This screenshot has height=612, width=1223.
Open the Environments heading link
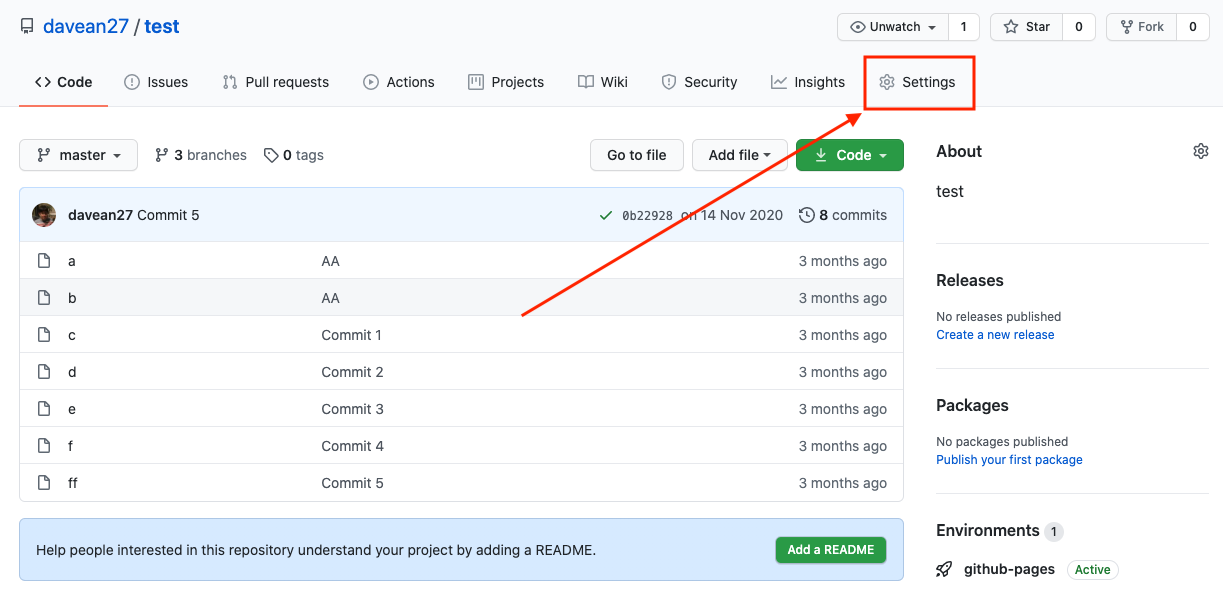coord(1000,530)
